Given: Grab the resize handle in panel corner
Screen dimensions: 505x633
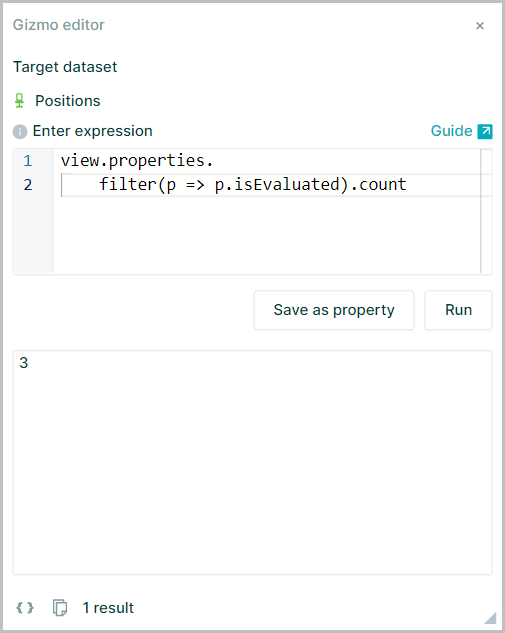Looking at the screenshot, I should pos(490,618).
